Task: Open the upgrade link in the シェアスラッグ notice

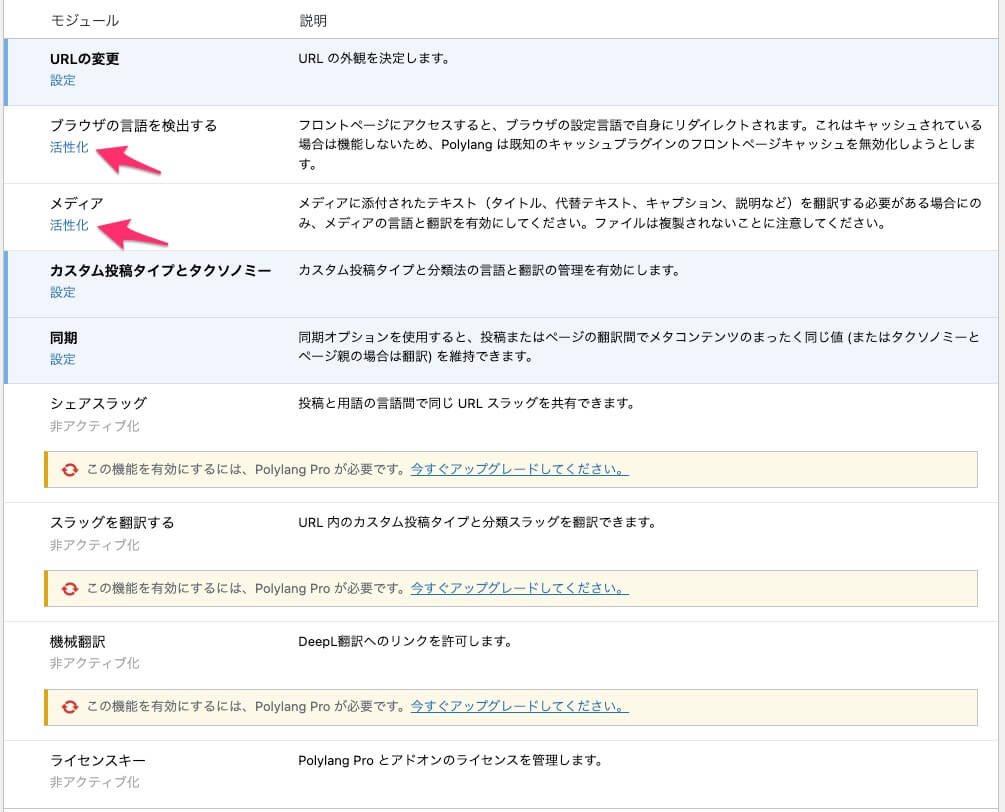Action: click(519, 470)
